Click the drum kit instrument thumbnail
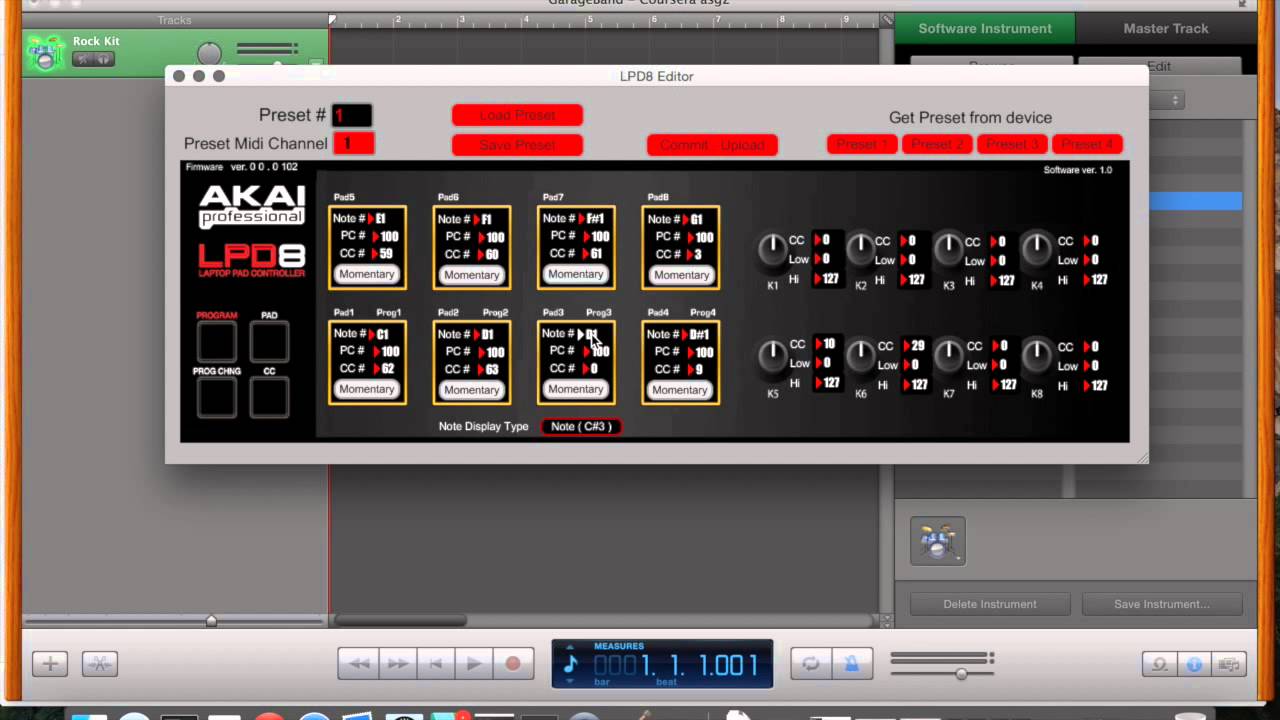 click(938, 541)
